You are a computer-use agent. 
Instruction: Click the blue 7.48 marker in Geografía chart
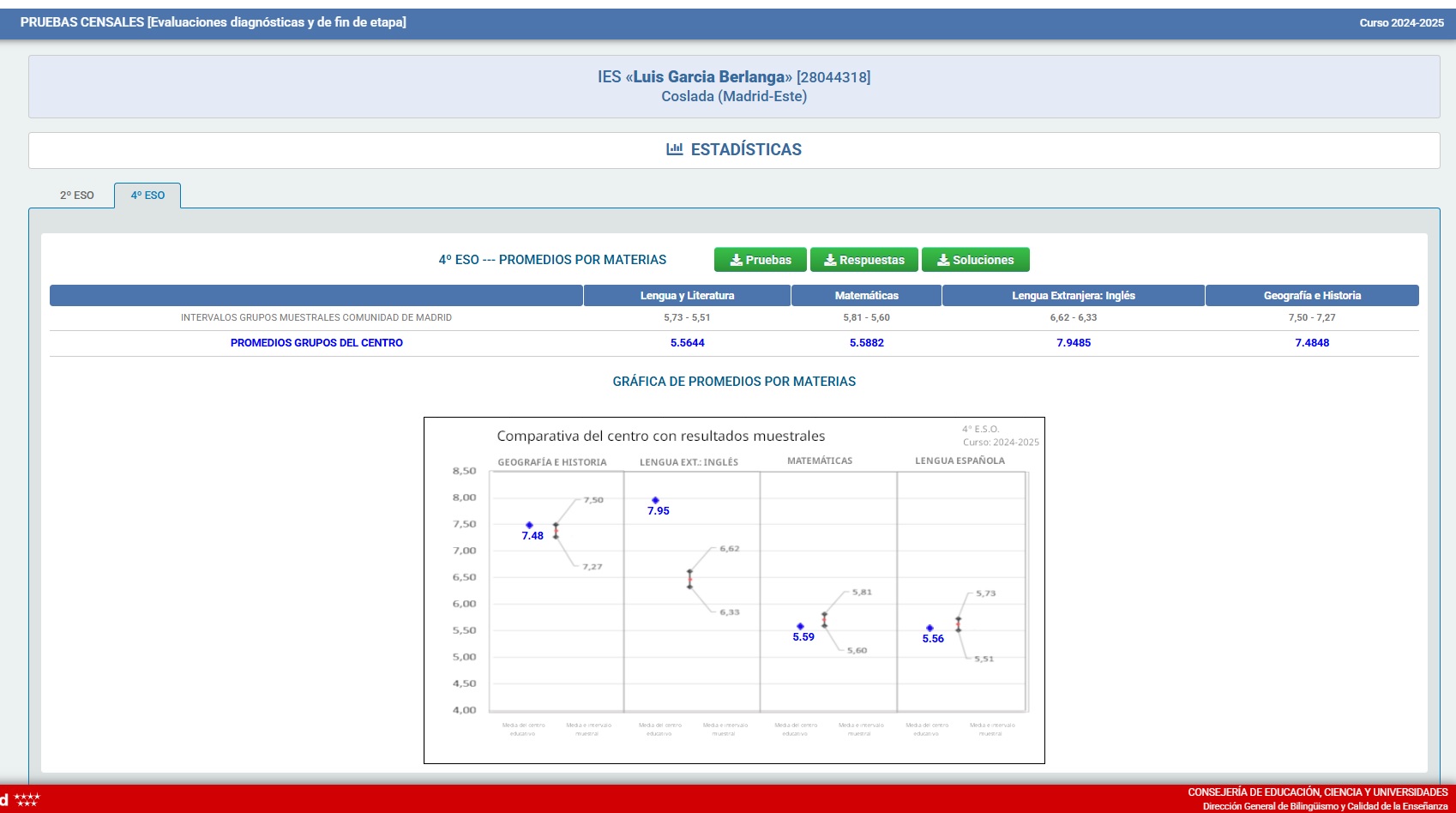[x=529, y=525]
